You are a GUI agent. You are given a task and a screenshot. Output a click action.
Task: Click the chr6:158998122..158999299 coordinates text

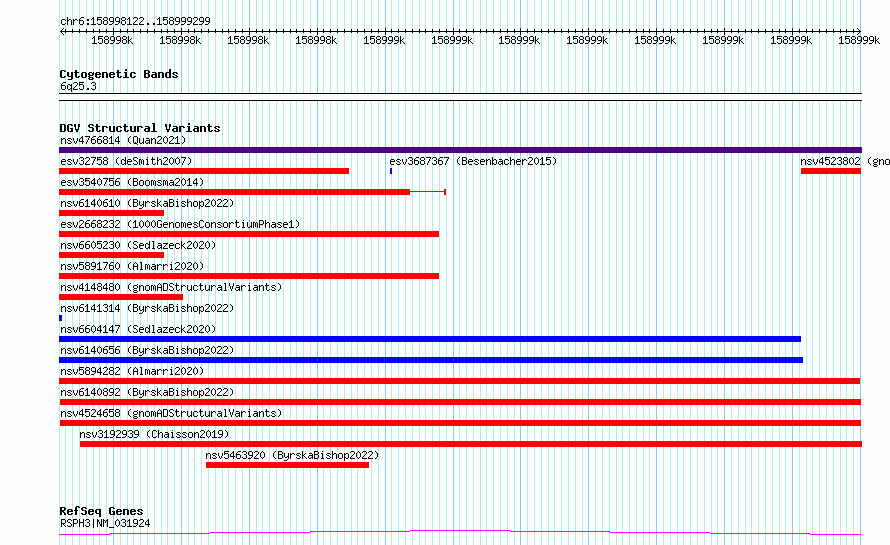coord(135,21)
